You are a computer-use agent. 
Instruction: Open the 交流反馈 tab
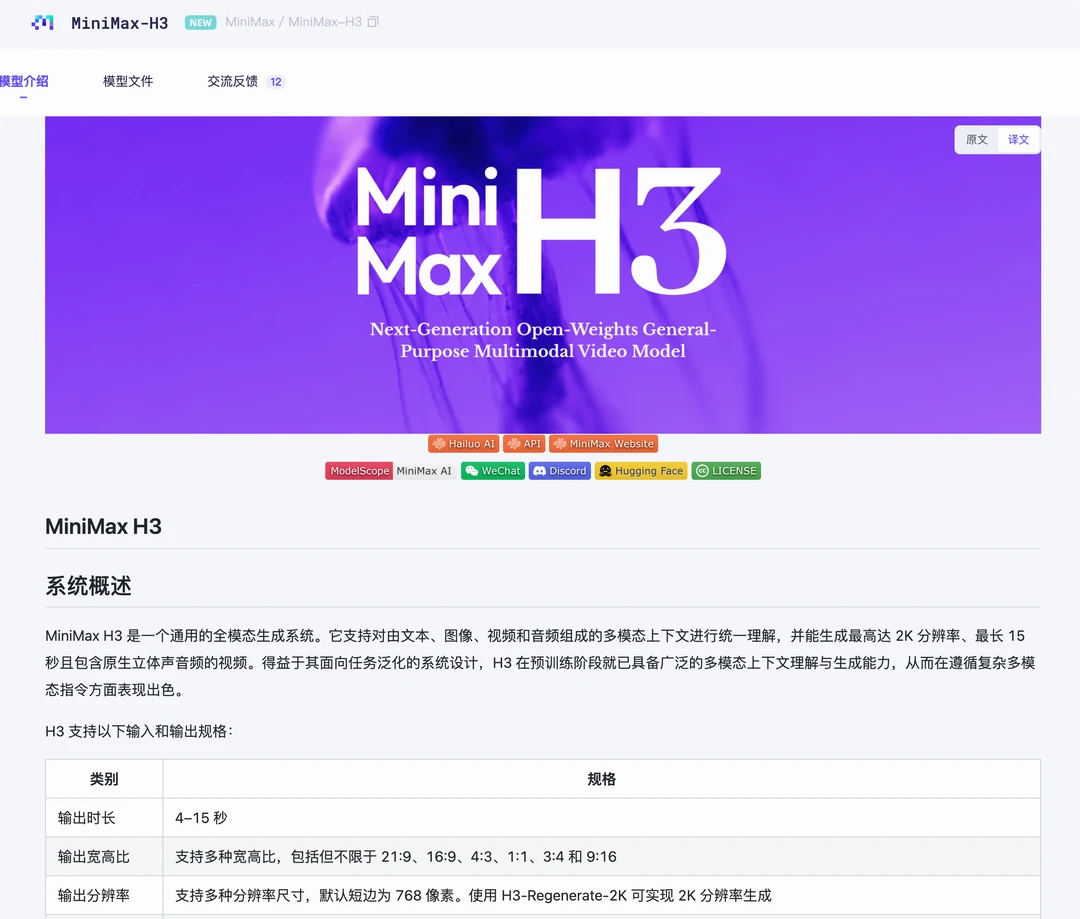point(233,81)
